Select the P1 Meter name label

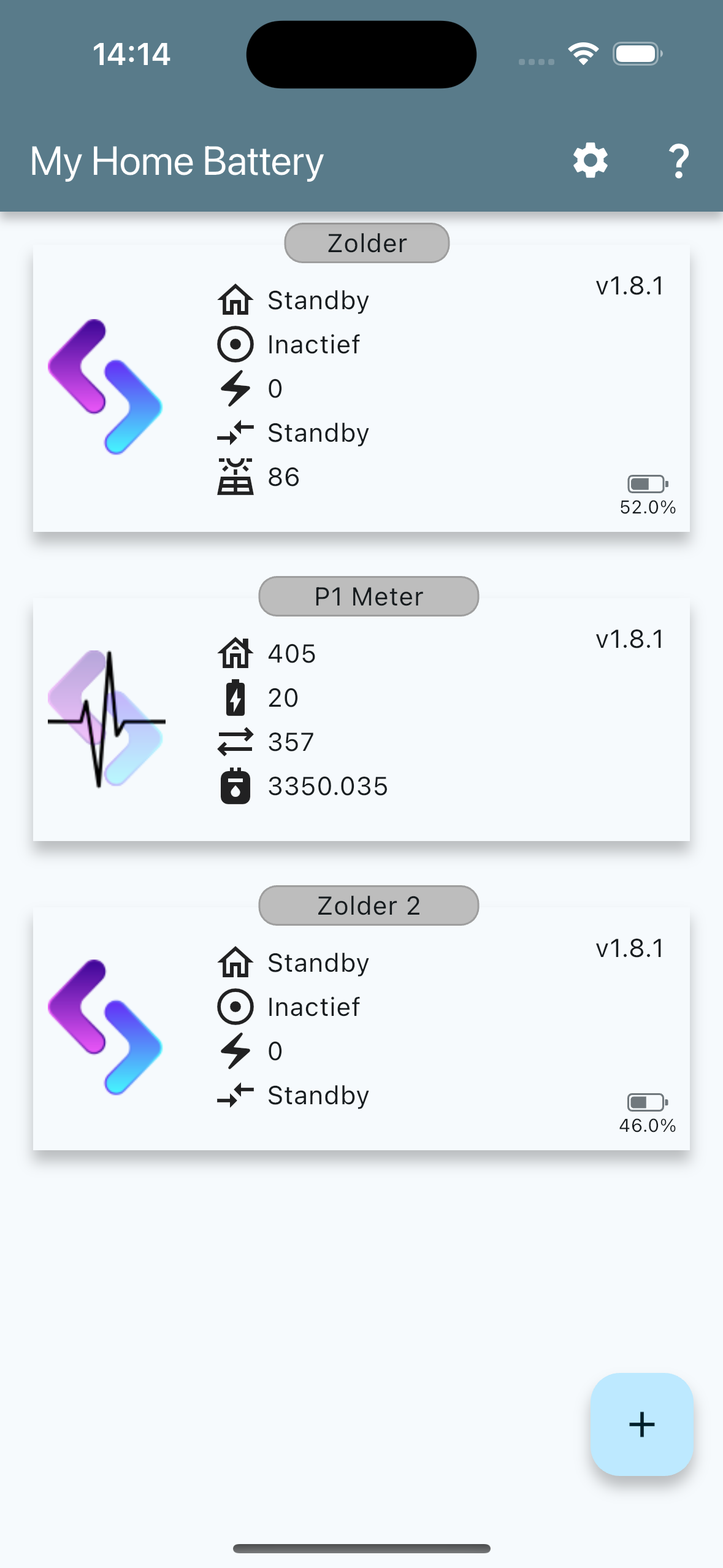[369, 596]
